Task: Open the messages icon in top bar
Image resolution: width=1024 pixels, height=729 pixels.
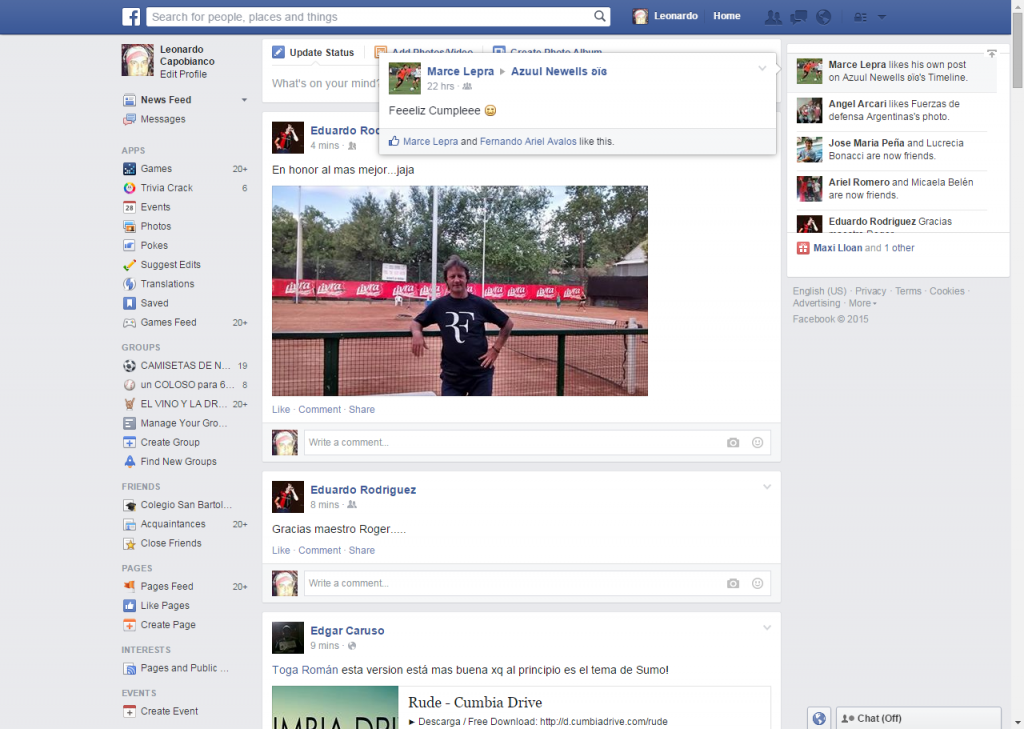Action: [x=798, y=17]
